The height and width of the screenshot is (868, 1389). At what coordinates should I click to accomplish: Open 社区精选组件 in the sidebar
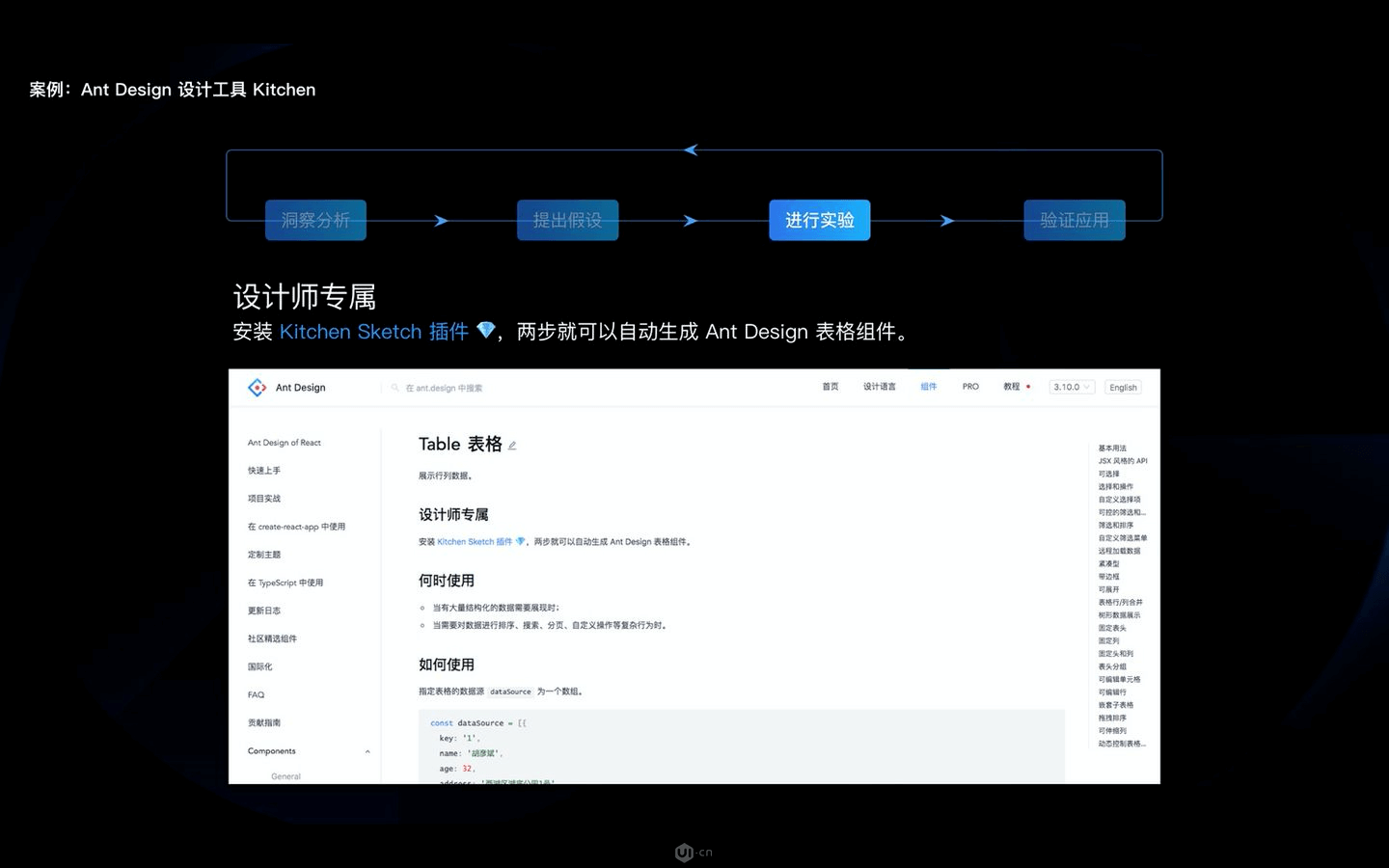[x=273, y=638]
